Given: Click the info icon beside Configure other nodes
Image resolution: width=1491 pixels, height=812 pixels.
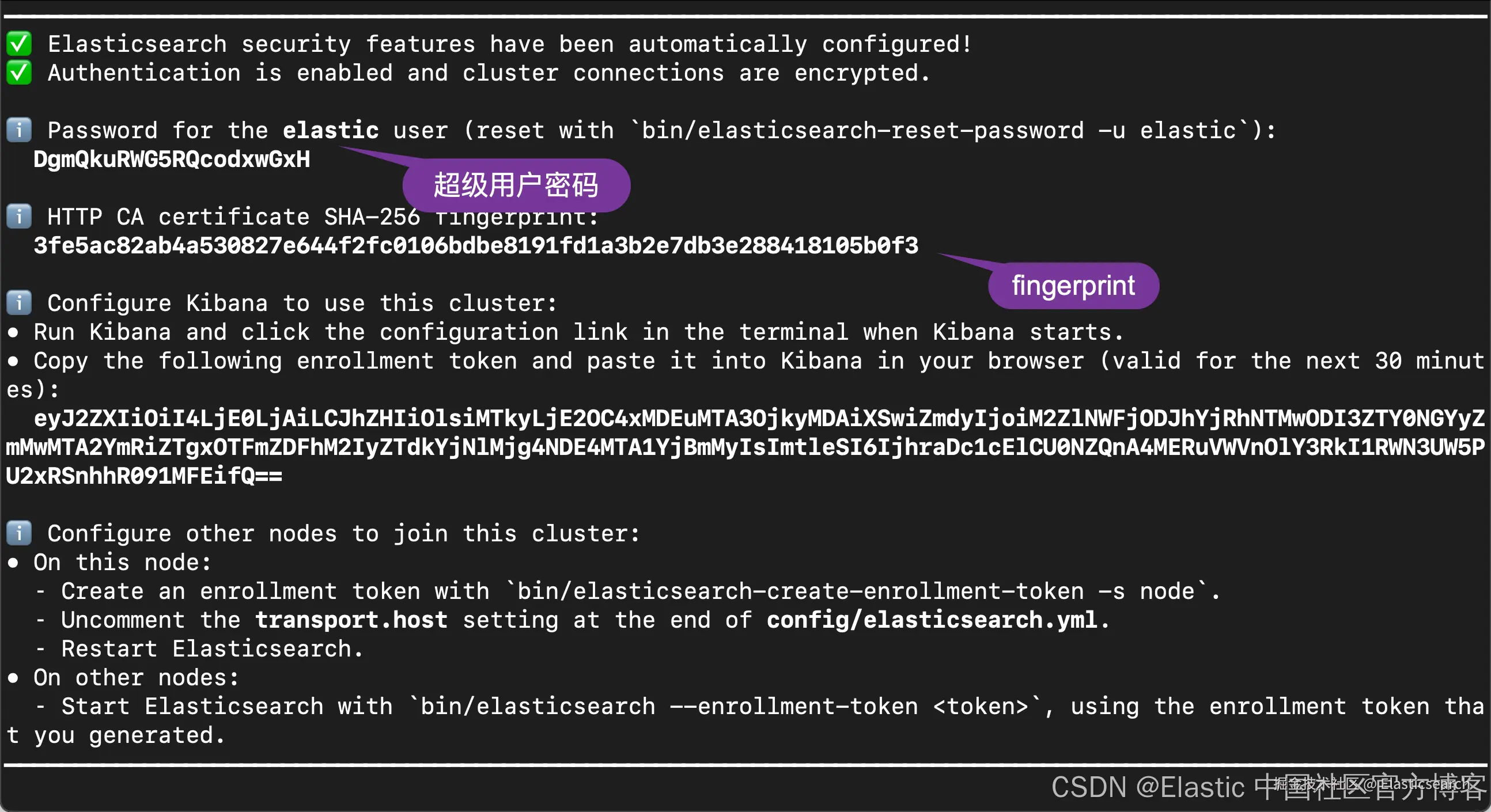Looking at the screenshot, I should tap(19, 533).
